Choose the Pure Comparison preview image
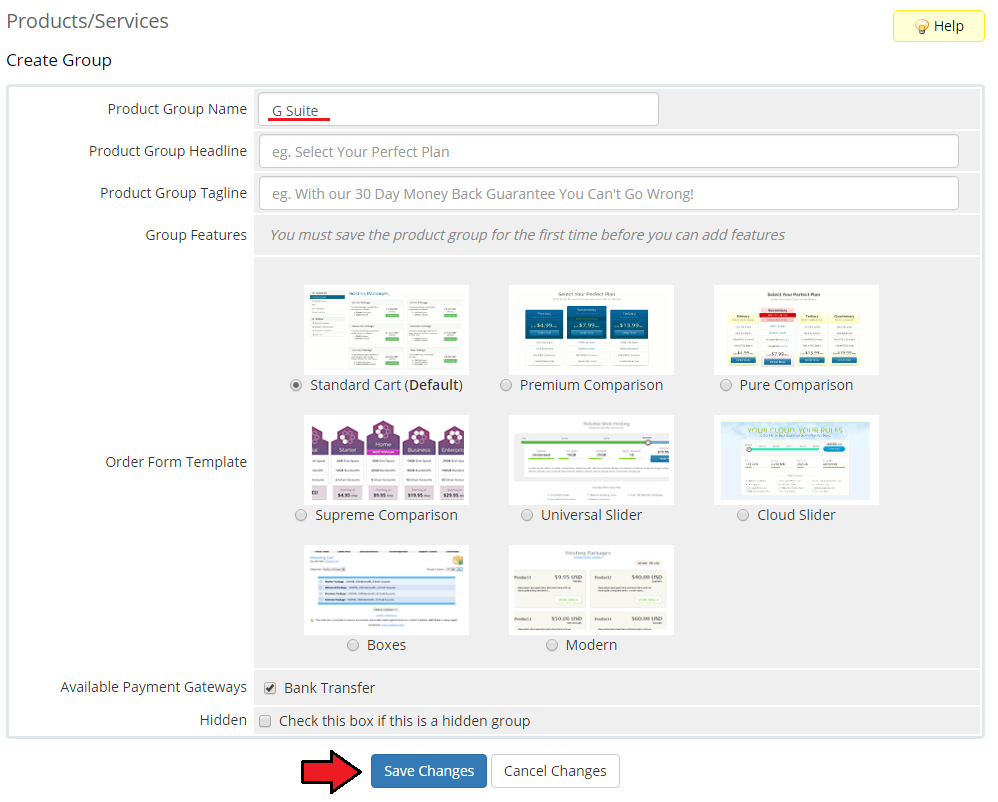This screenshot has height=802, width=998. coord(796,330)
